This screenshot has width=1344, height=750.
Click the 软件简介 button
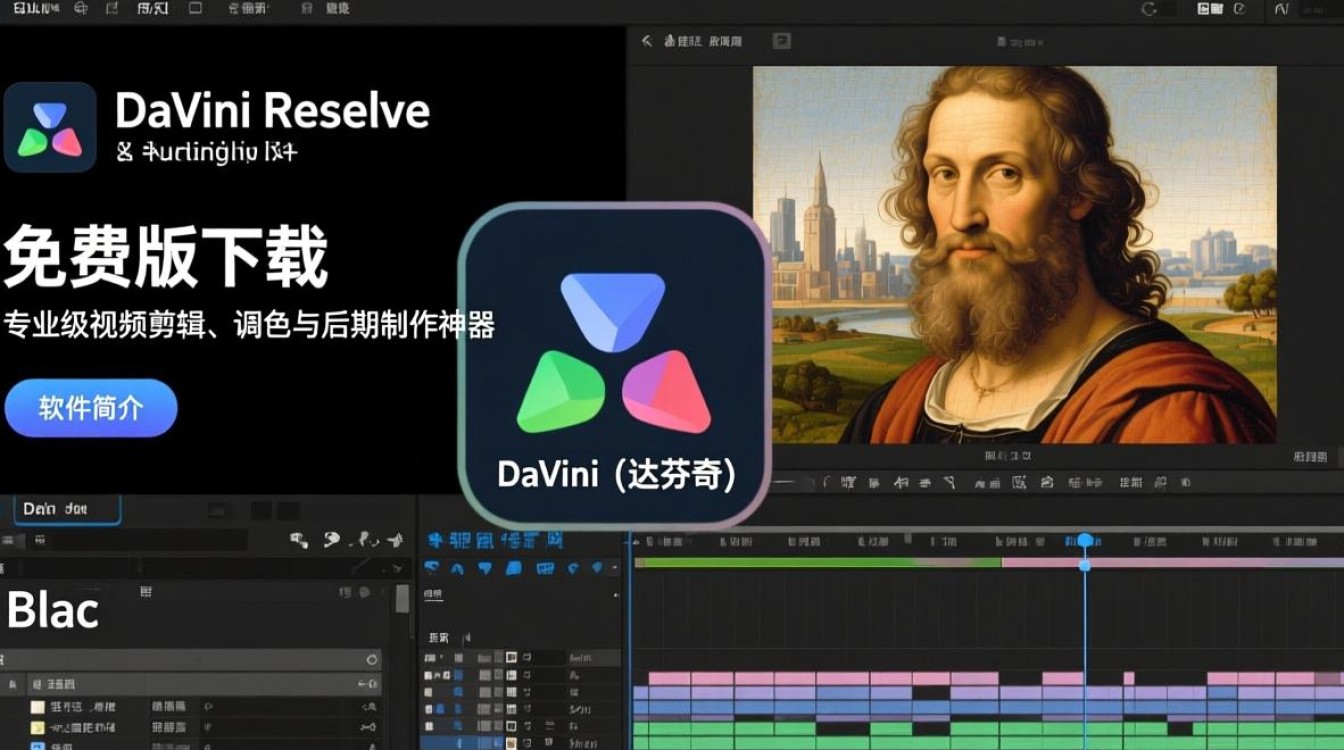(x=90, y=407)
